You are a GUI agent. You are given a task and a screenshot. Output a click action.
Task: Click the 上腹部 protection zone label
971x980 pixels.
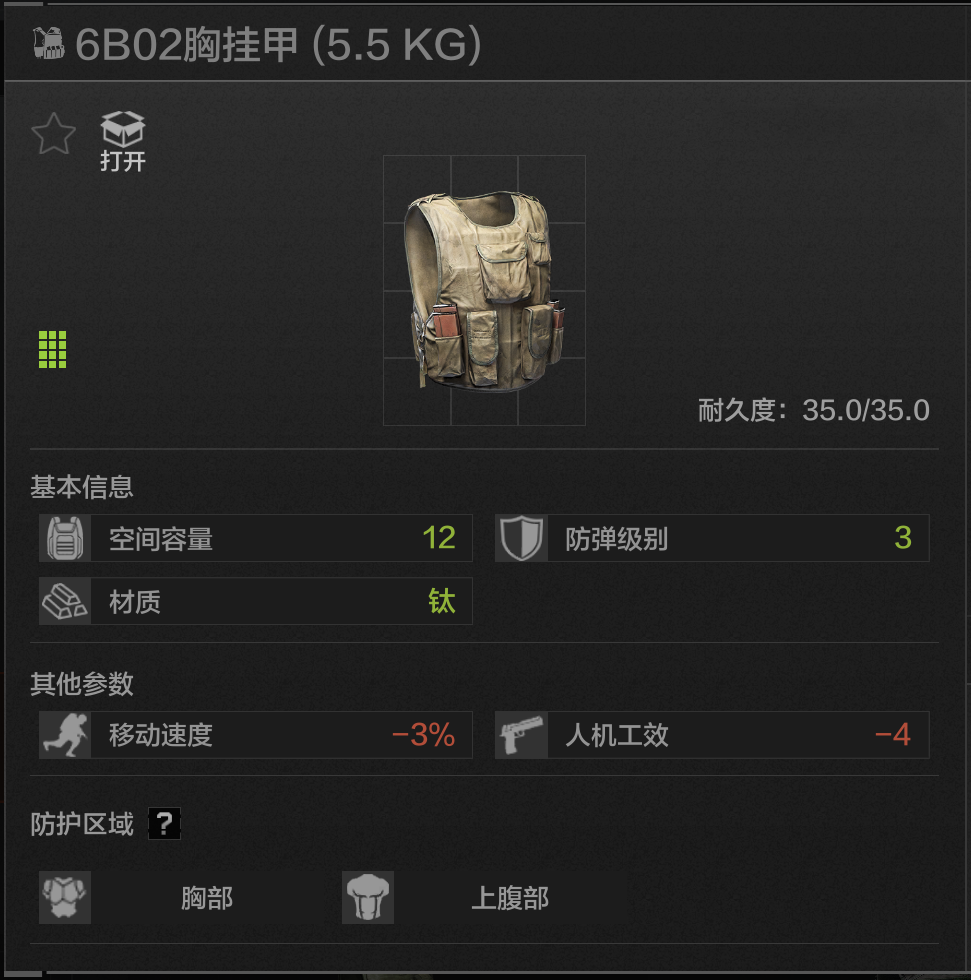pyautogui.click(x=510, y=898)
